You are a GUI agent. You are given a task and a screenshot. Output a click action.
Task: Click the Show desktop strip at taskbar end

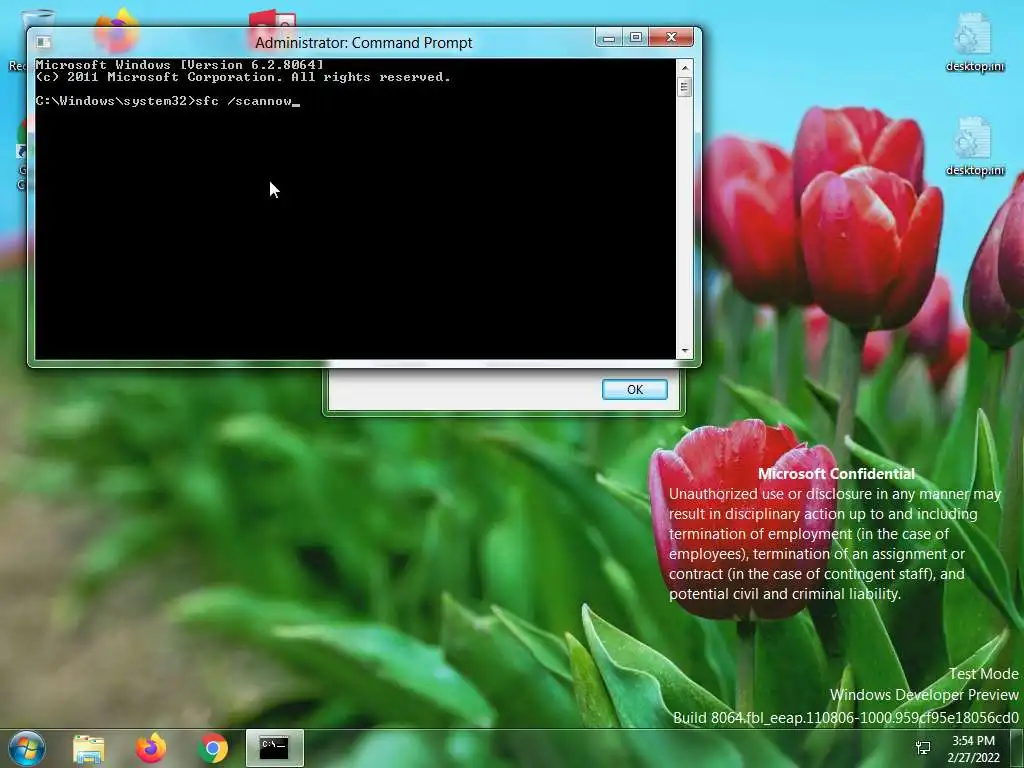(1017, 748)
